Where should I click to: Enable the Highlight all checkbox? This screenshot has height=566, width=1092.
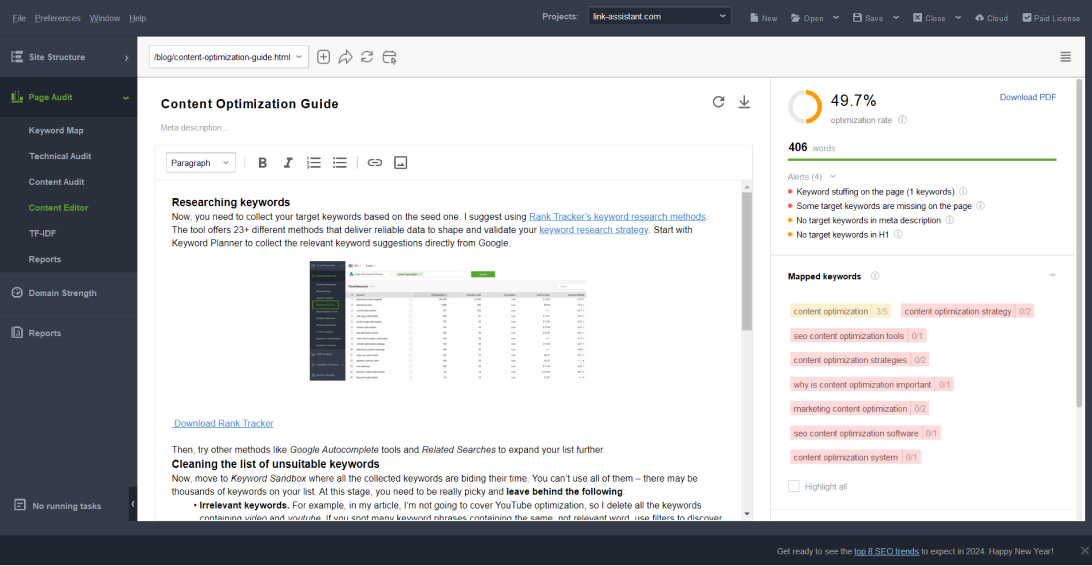794,486
